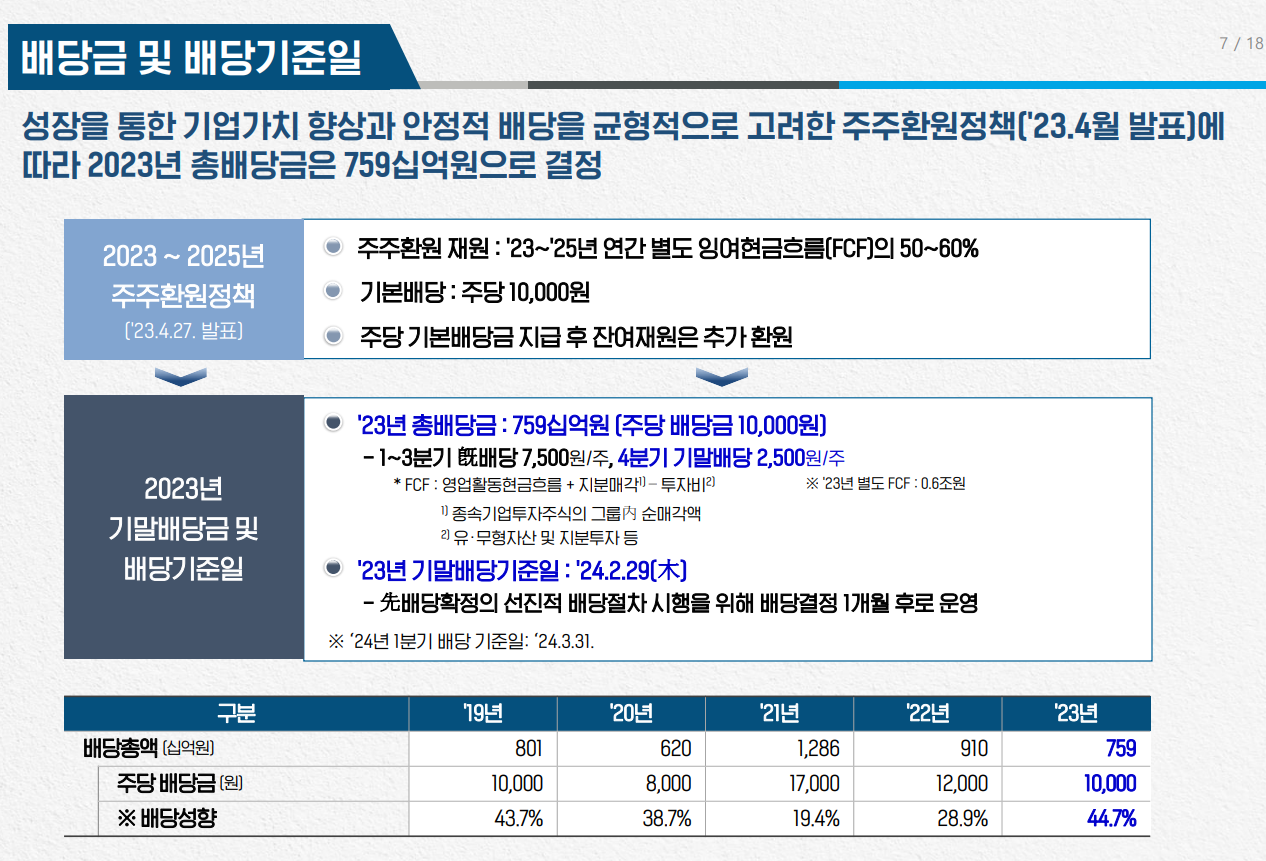Select the bullet before 주당 기본배당금 지급 후
Viewport: 1266px width, 861px height.
334,337
